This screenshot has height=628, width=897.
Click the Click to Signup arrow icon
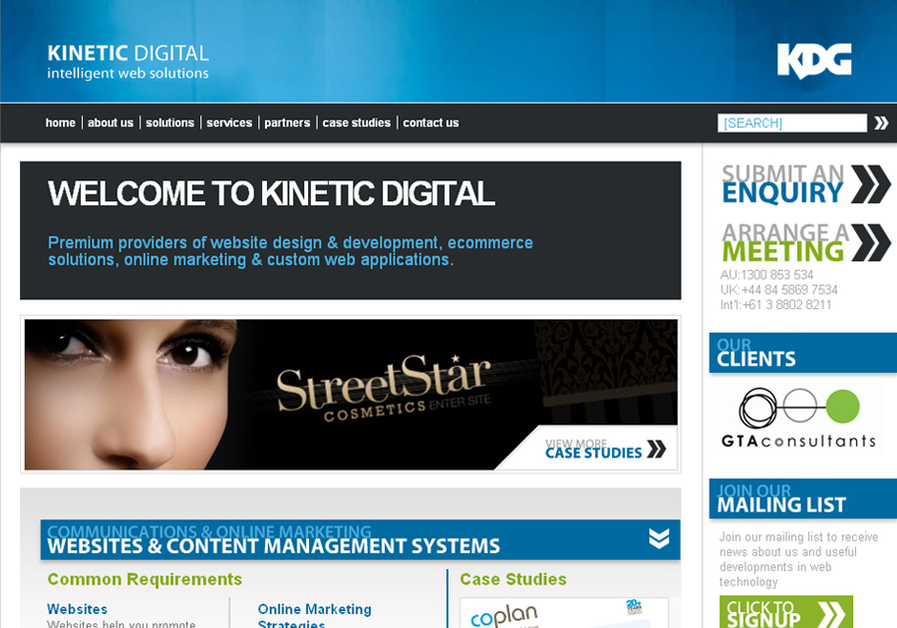[831, 614]
